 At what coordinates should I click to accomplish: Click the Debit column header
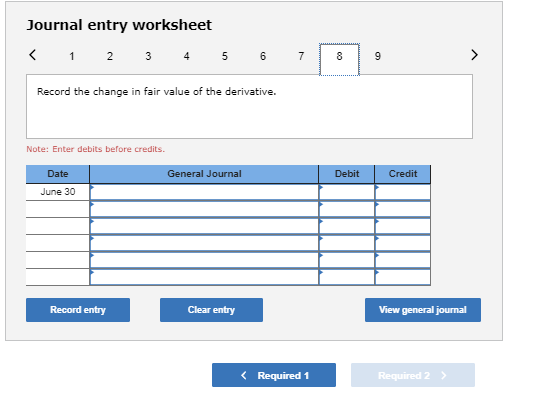coord(347,174)
